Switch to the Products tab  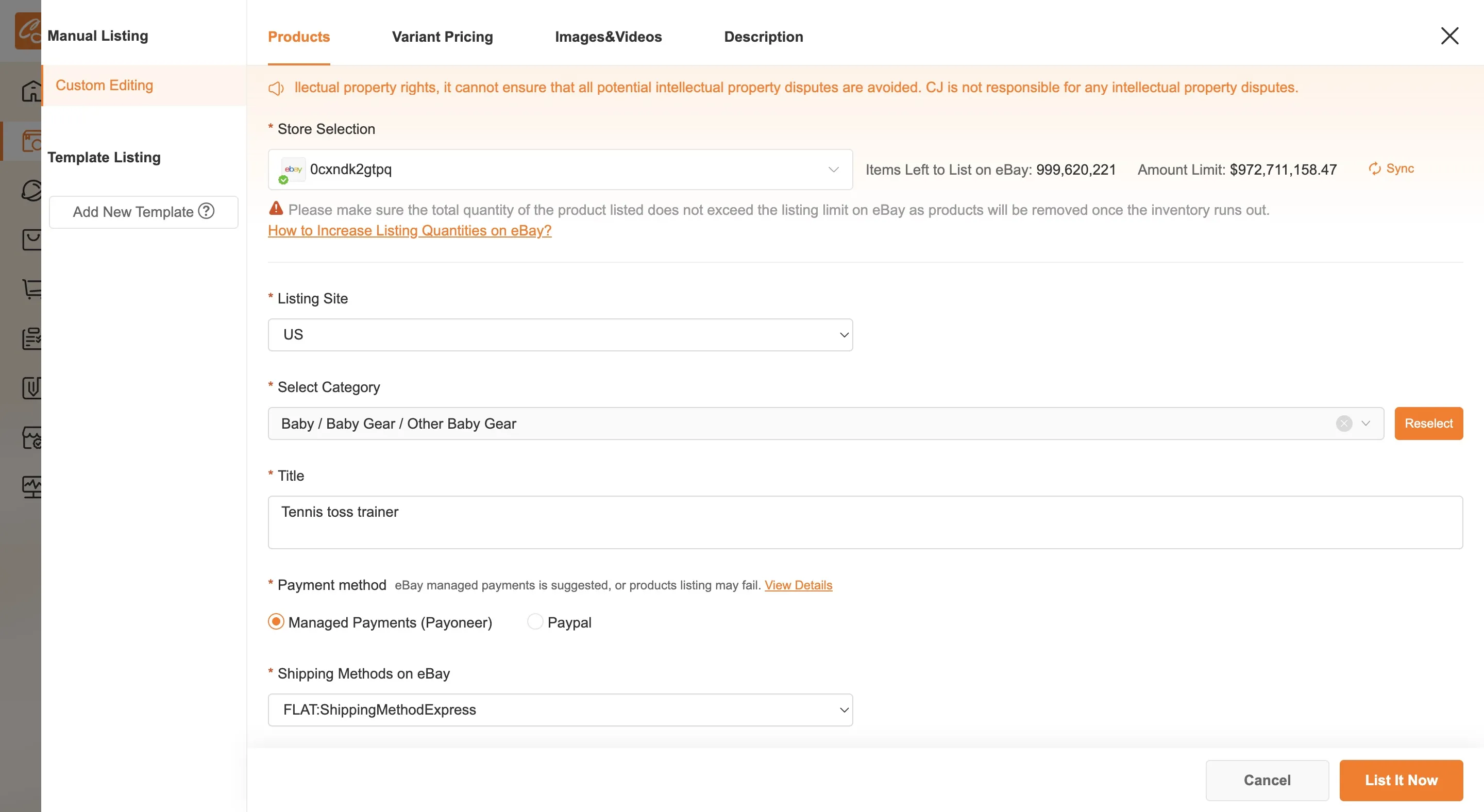(298, 37)
